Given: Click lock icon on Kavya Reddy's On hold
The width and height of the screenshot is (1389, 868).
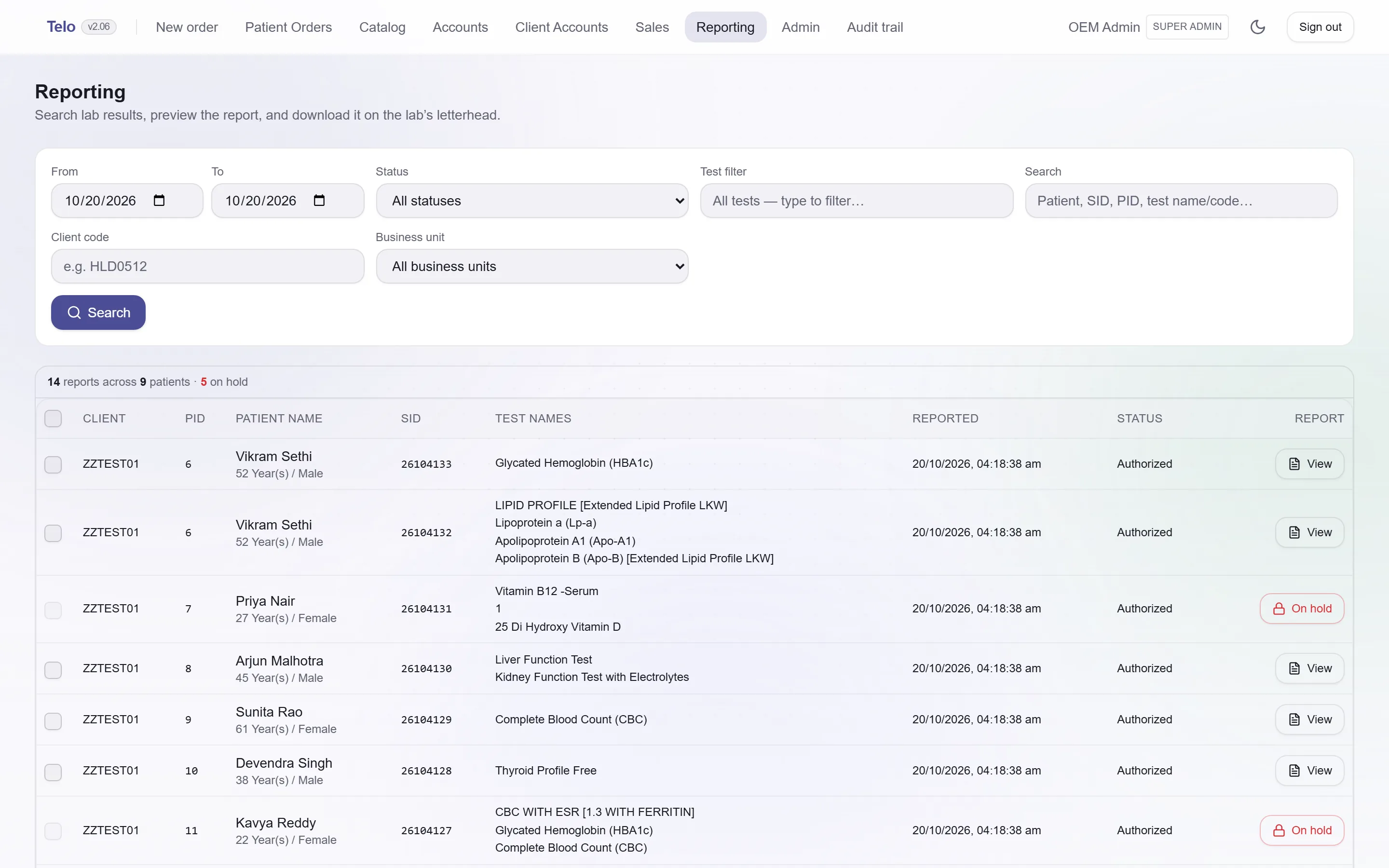Looking at the screenshot, I should click(x=1279, y=830).
